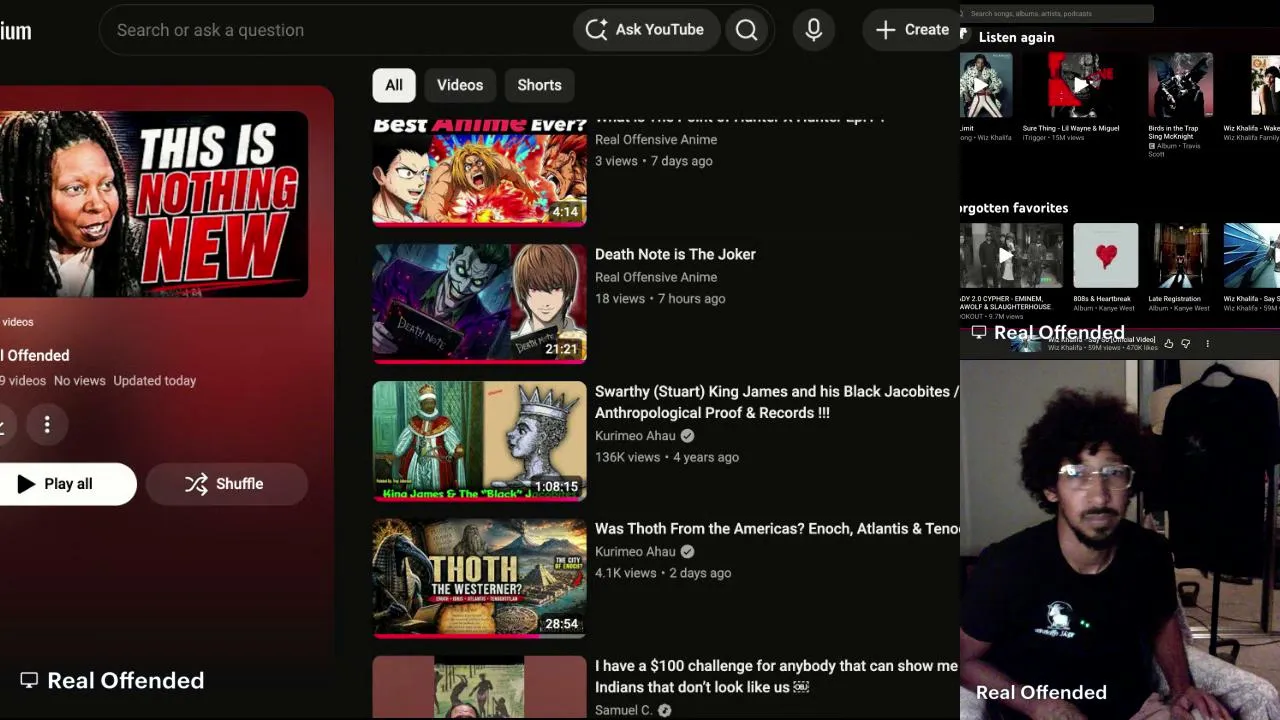Open the '$100 challenge' video title
Image resolution: width=1280 pixels, height=720 pixels.
coord(776,676)
